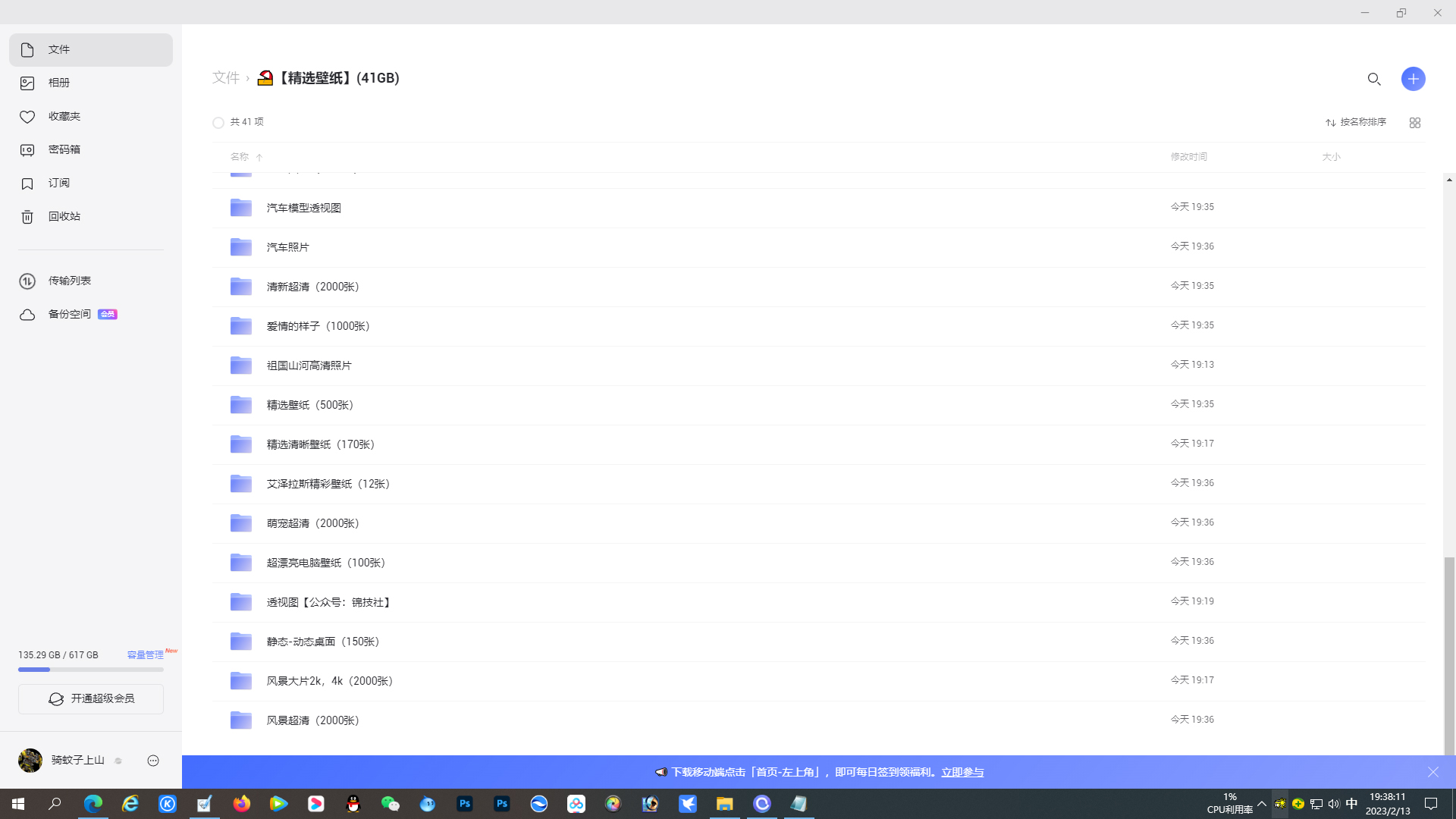Click folder icon of 艾泽拉斯精彩壁纸（12张）
The image size is (1456, 819).
[x=241, y=483]
